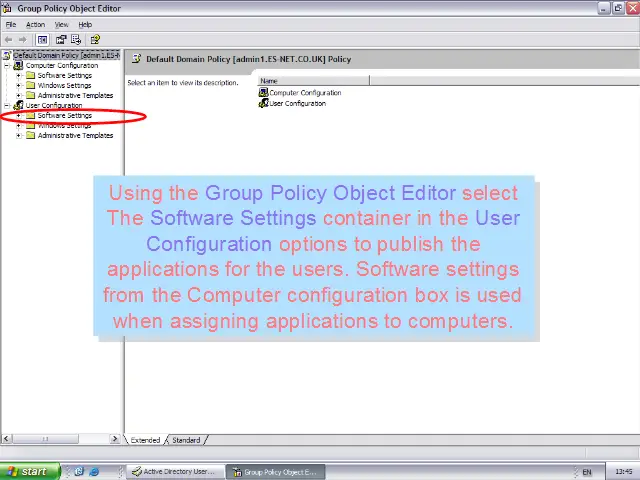640x480 pixels.
Task: Expand Windows Settings under Computer Configuration
Action: click(x=18, y=86)
